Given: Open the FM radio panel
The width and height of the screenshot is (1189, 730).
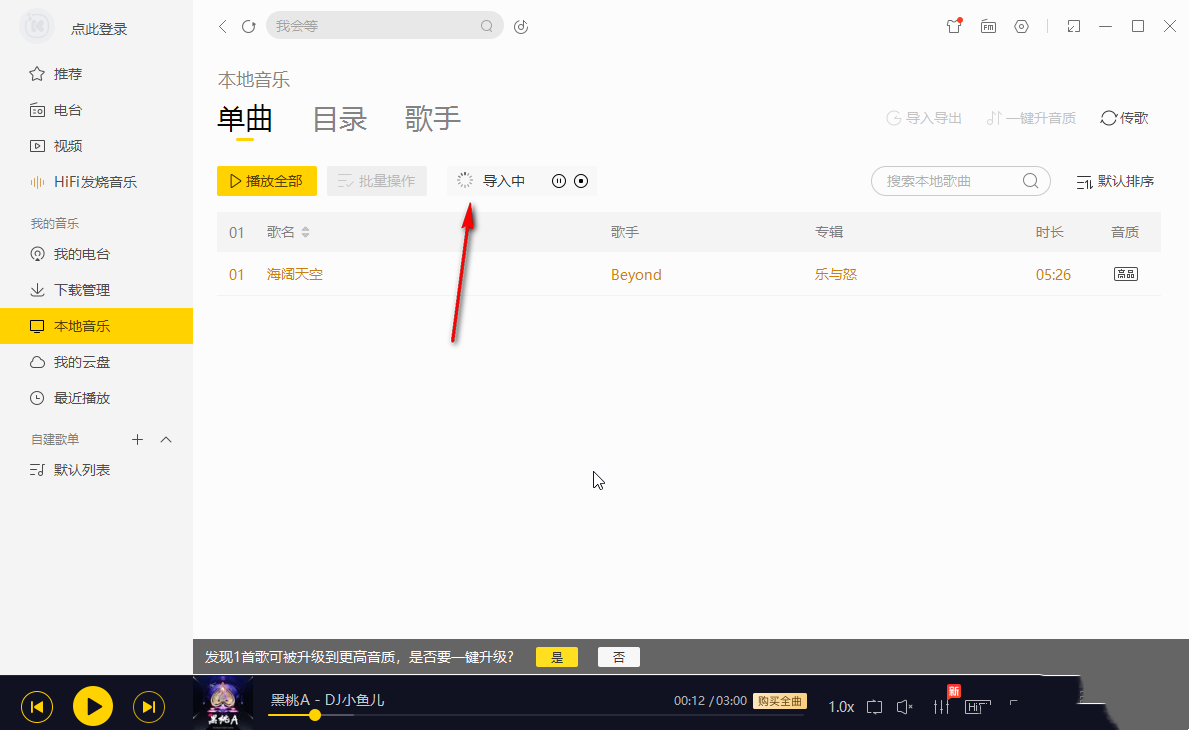Looking at the screenshot, I should tap(988, 26).
